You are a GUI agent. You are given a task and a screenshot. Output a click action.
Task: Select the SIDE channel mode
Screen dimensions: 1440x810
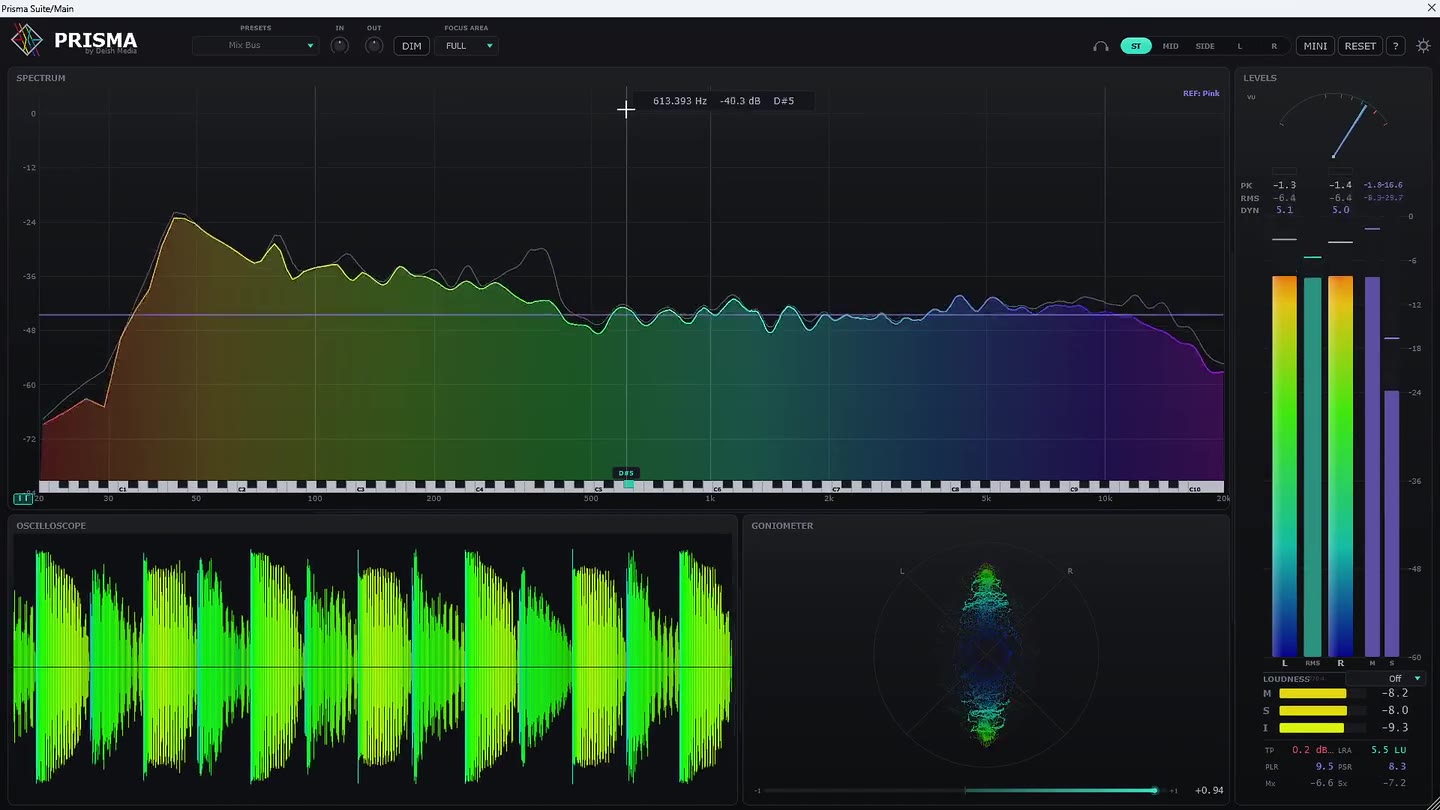point(1205,46)
